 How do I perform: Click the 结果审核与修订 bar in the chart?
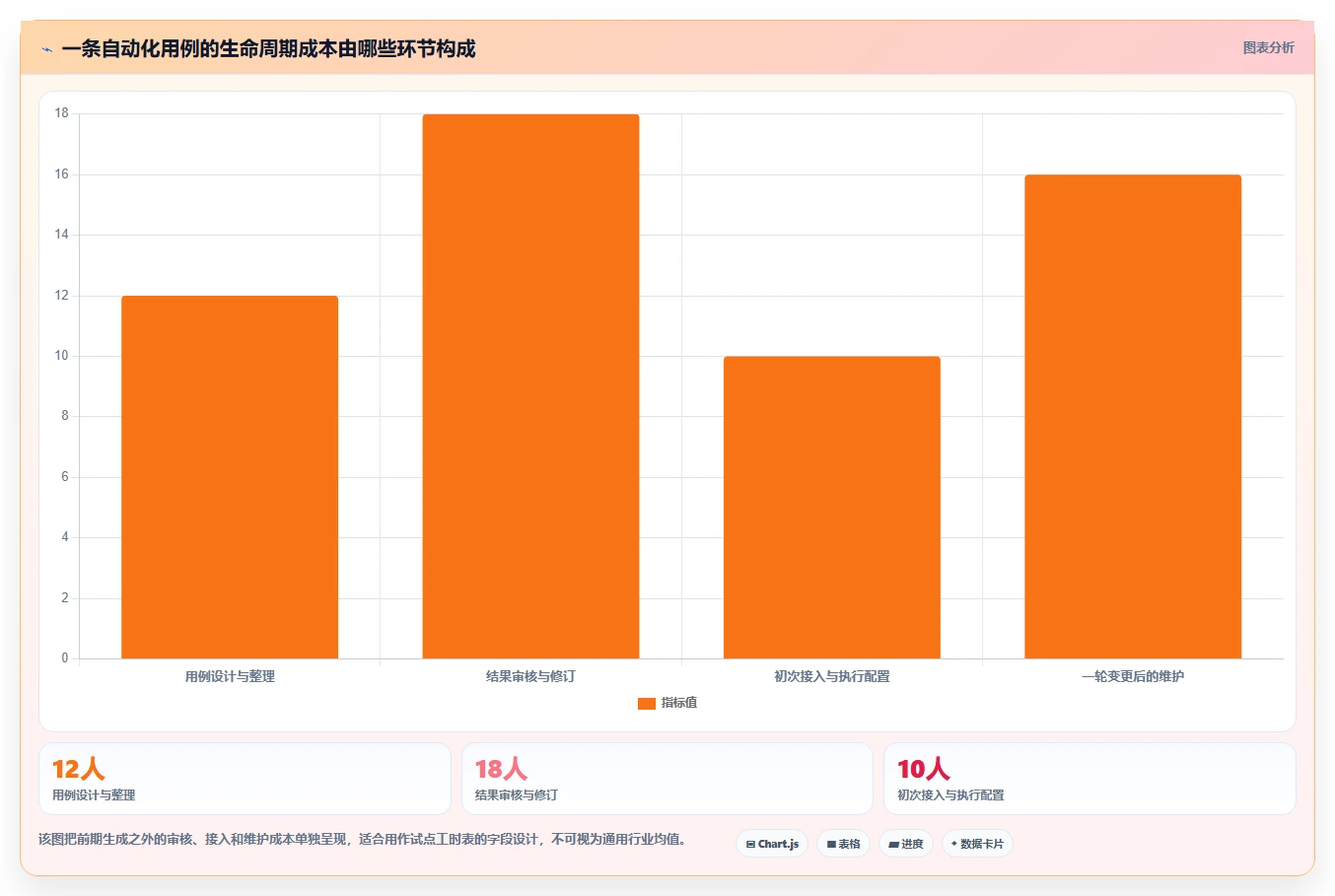530,386
